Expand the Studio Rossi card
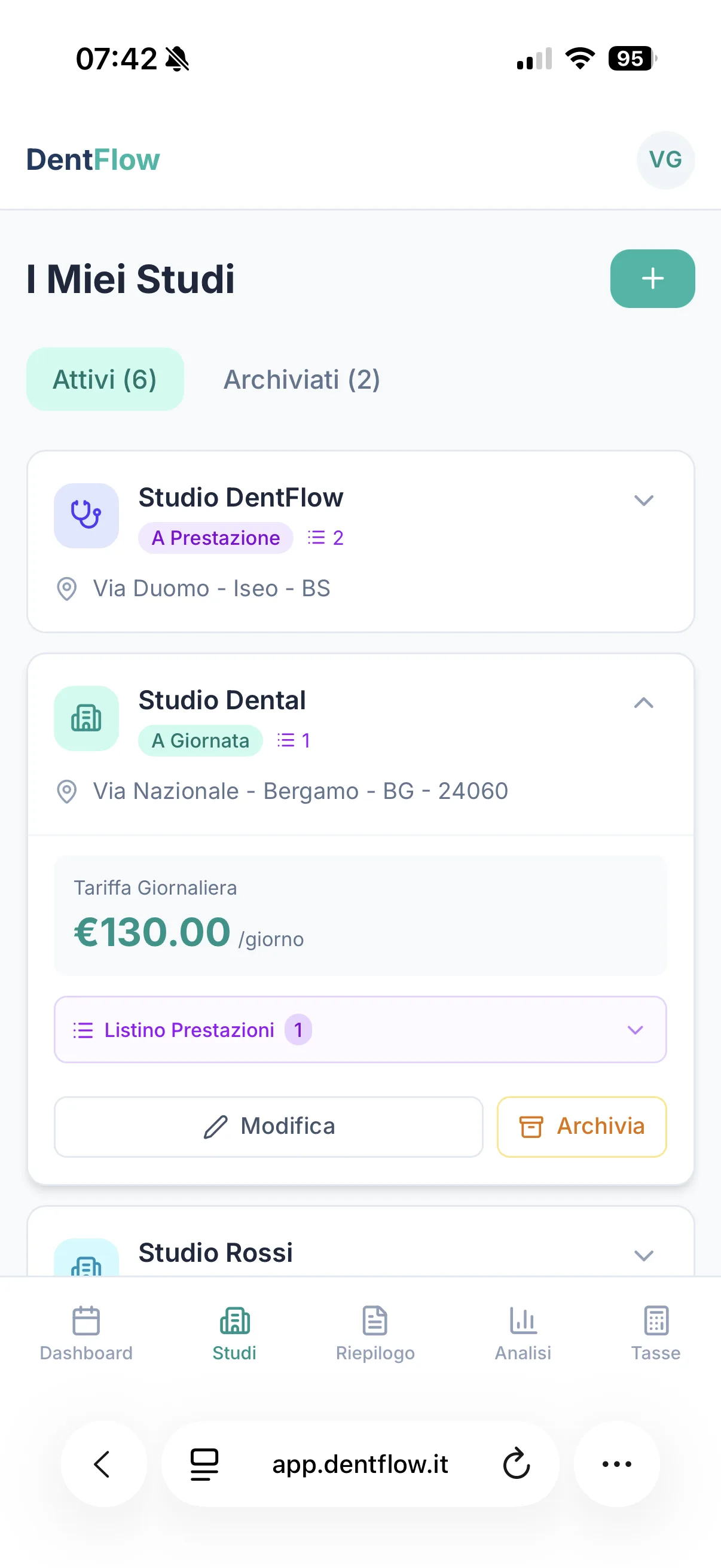Screen dimensions: 721x1568 644,1256
